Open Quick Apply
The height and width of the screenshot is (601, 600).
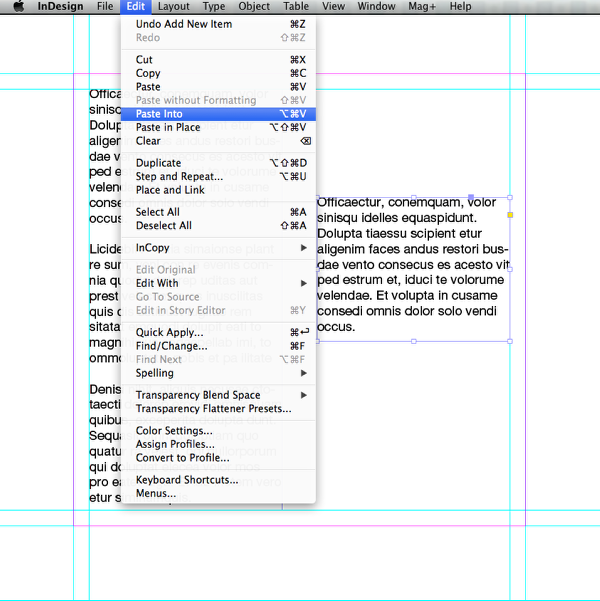pyautogui.click(x=218, y=332)
